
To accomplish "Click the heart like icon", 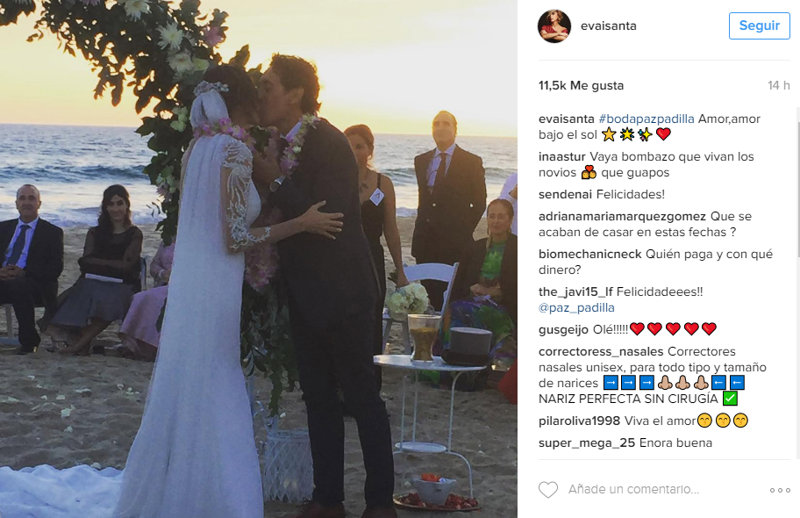I will tap(548, 490).
